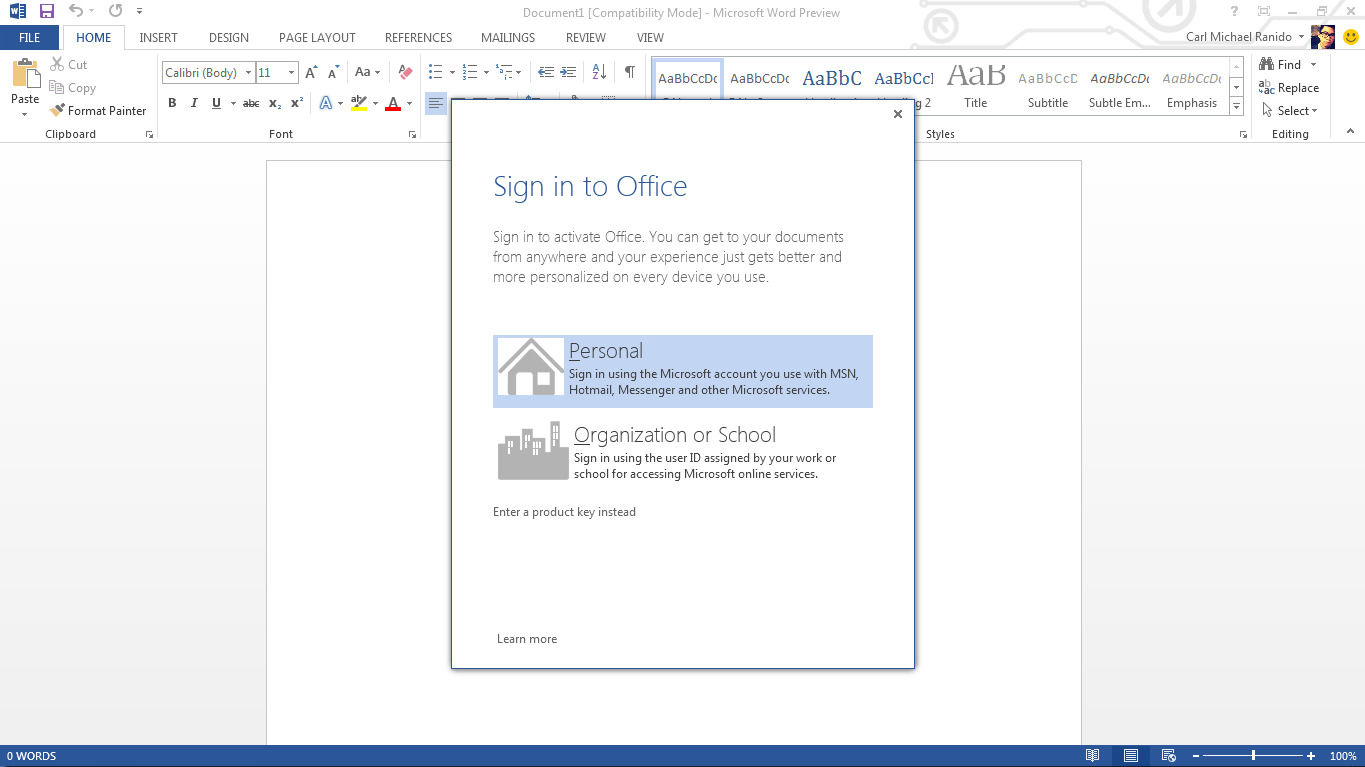Choose Personal sign-in option
Viewport: 1365px width, 767px height.
click(683, 371)
